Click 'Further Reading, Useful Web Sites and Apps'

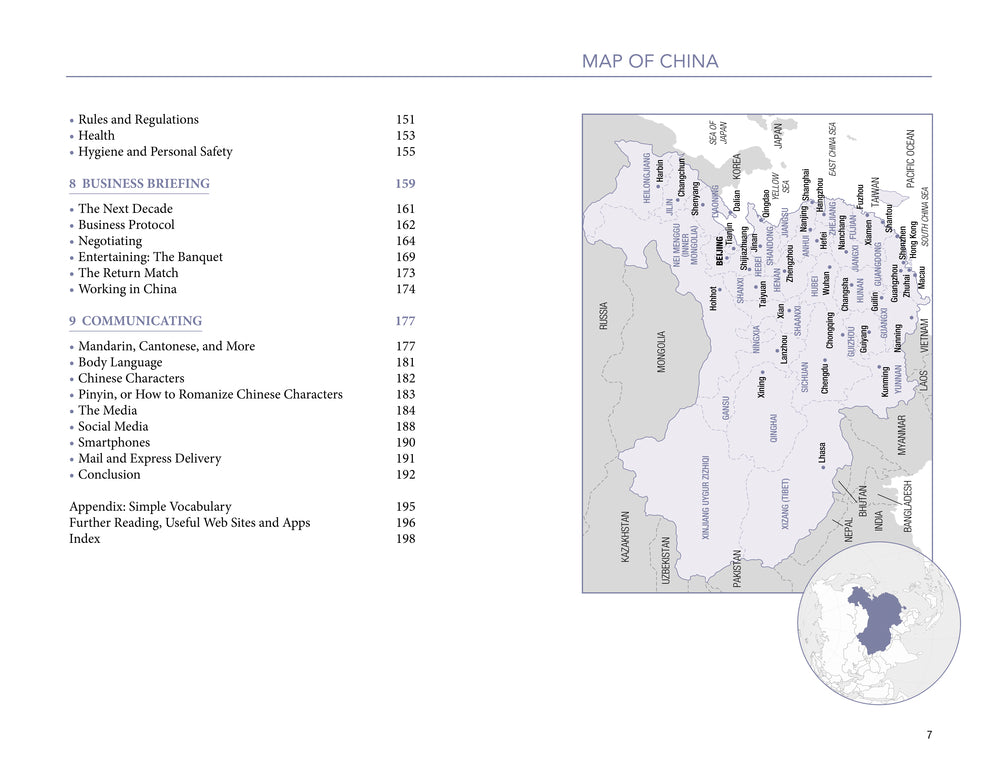[189, 522]
